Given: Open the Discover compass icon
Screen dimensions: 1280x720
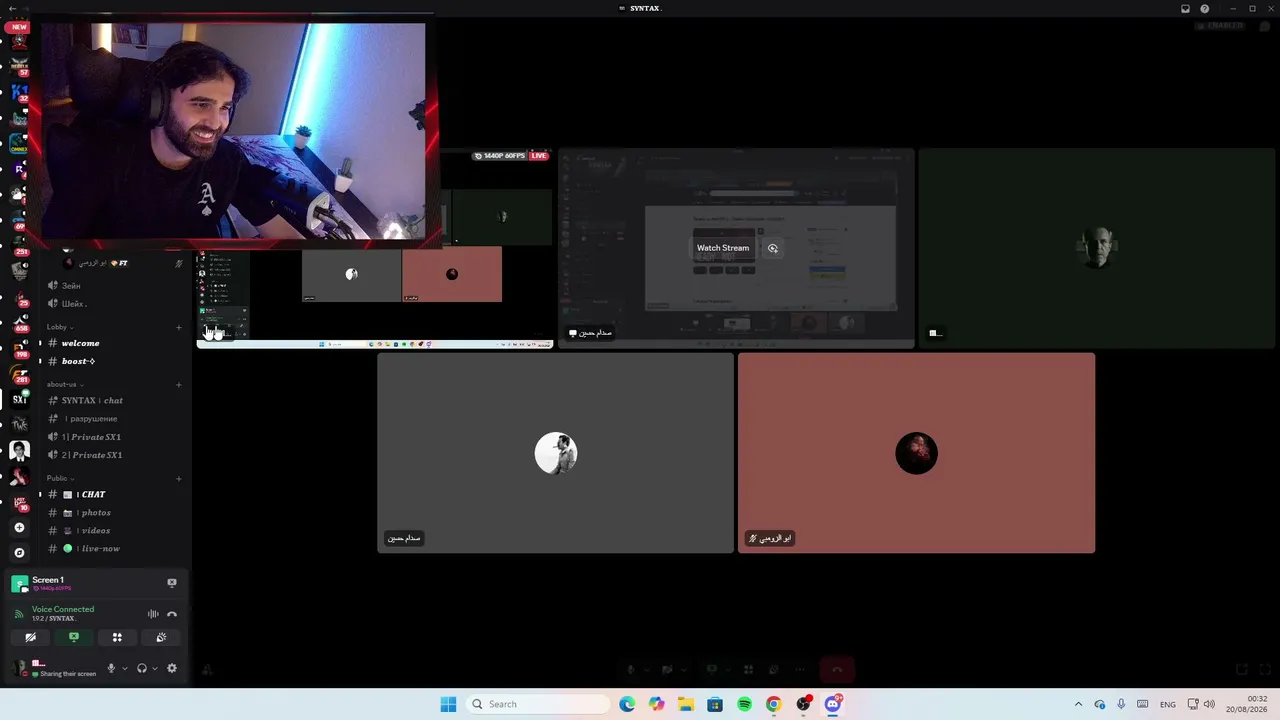Looking at the screenshot, I should pos(19,553).
